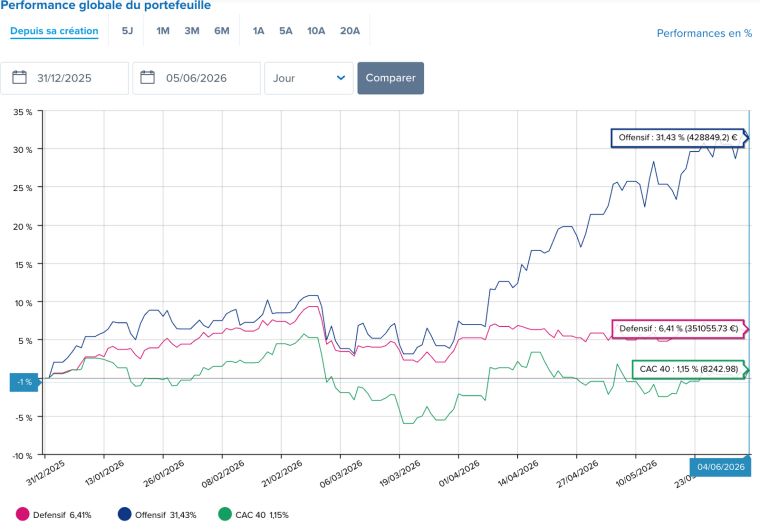Switch to the 20A period
Screen dimensions: 760x526
pyautogui.click(x=350, y=31)
